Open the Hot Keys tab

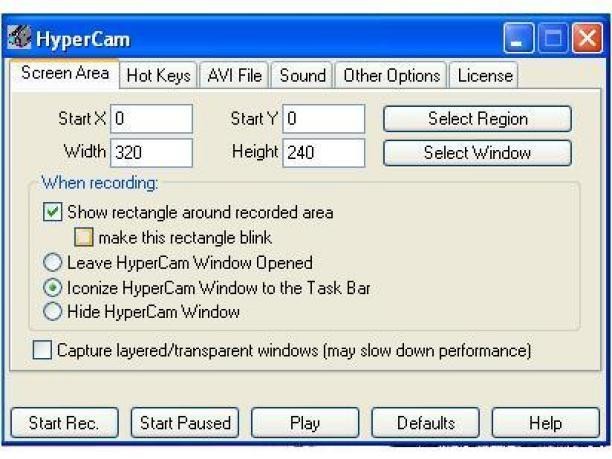[158, 75]
